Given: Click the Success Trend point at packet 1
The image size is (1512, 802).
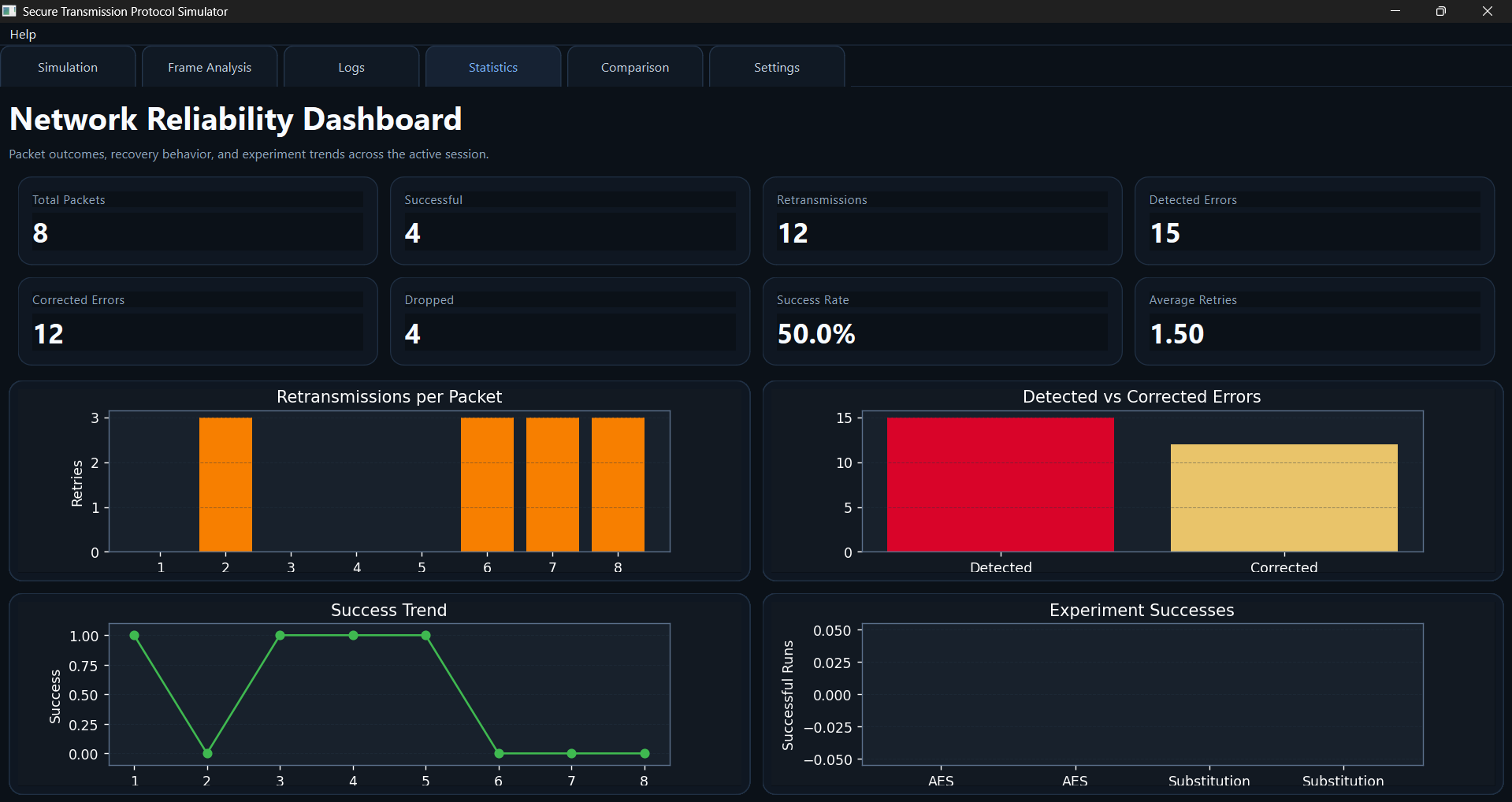Looking at the screenshot, I should click(134, 636).
